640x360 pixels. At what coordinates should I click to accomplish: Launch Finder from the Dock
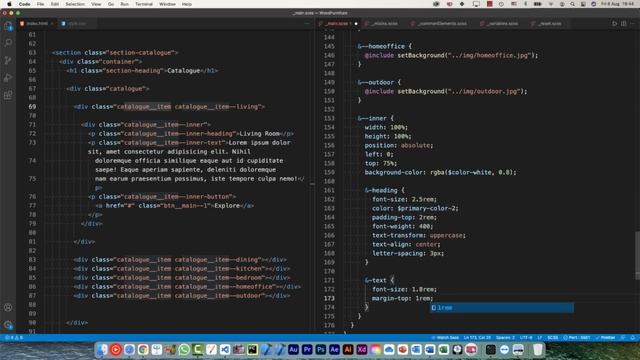click(102, 349)
